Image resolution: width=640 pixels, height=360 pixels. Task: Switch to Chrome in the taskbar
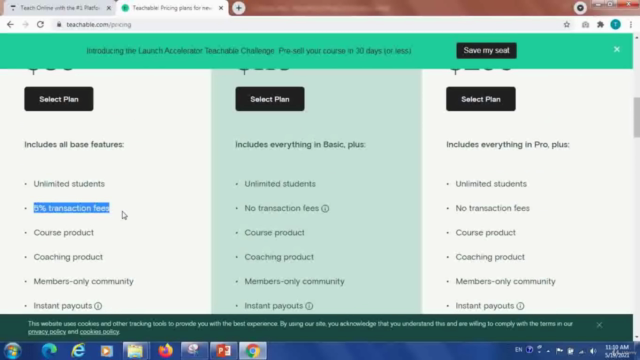point(253,351)
